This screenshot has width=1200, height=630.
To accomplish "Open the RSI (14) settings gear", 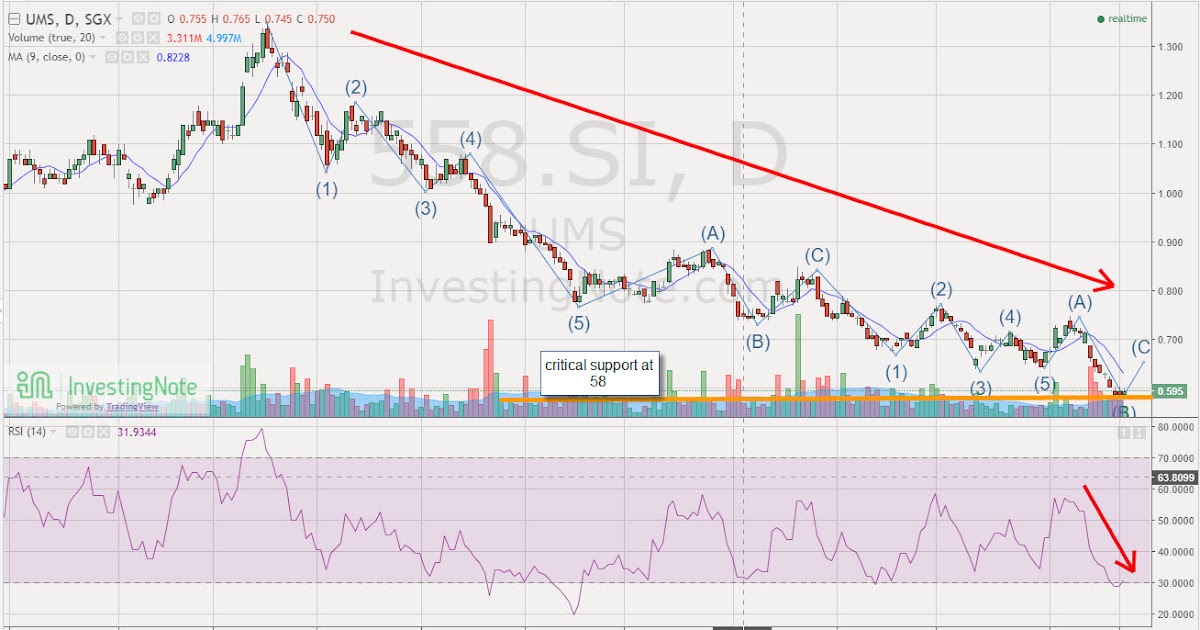I will (87, 432).
